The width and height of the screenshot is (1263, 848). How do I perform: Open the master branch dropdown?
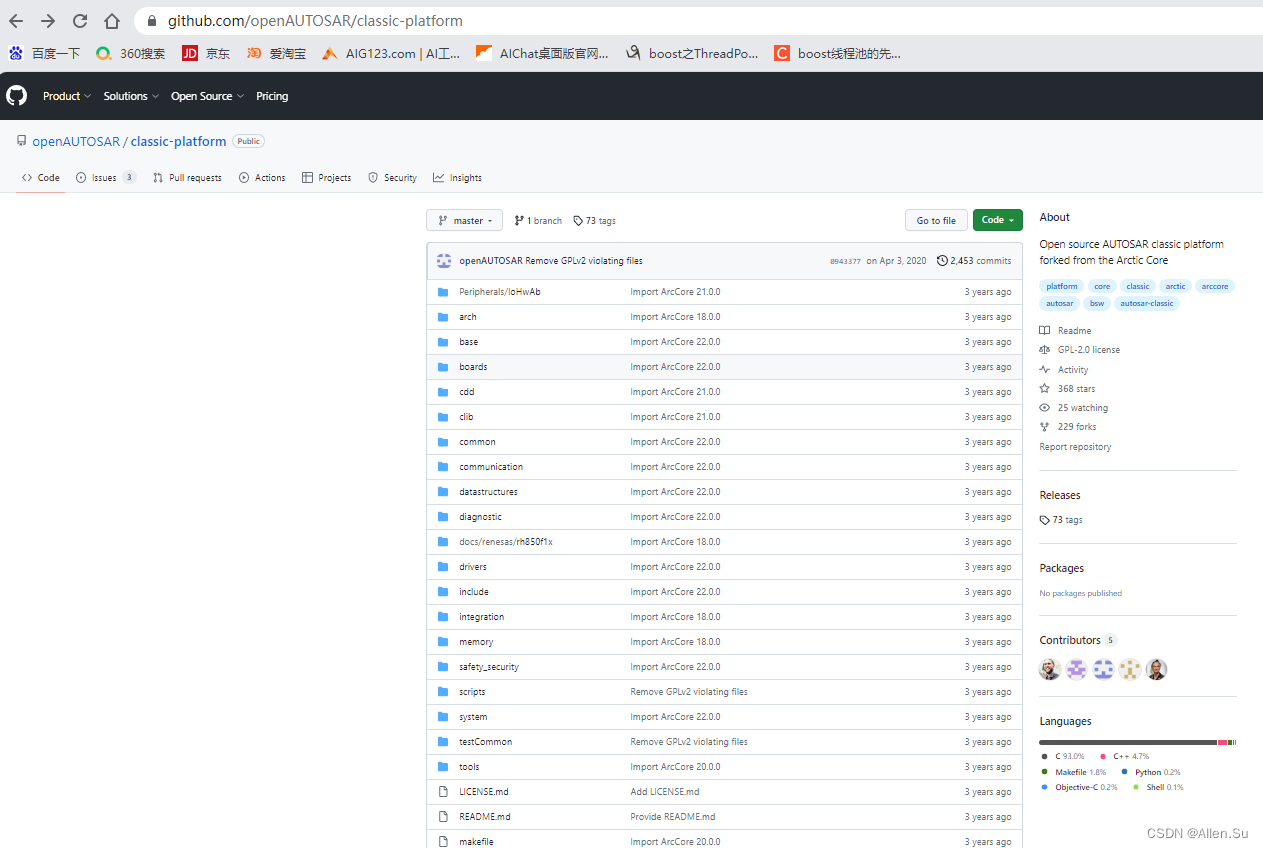pos(465,220)
